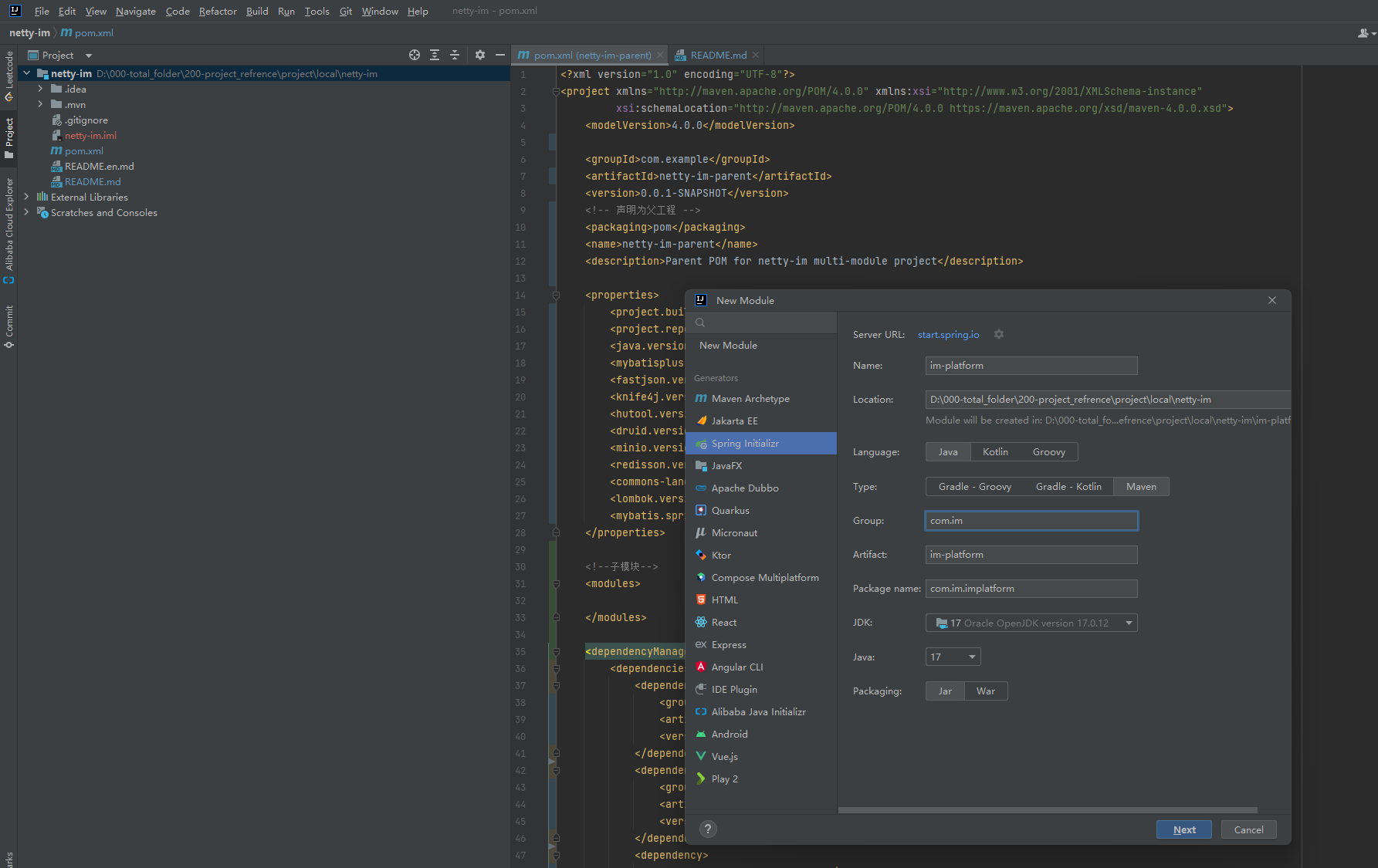1378x868 pixels.
Task: Open Project view selector dropdown
Action: 60,56
